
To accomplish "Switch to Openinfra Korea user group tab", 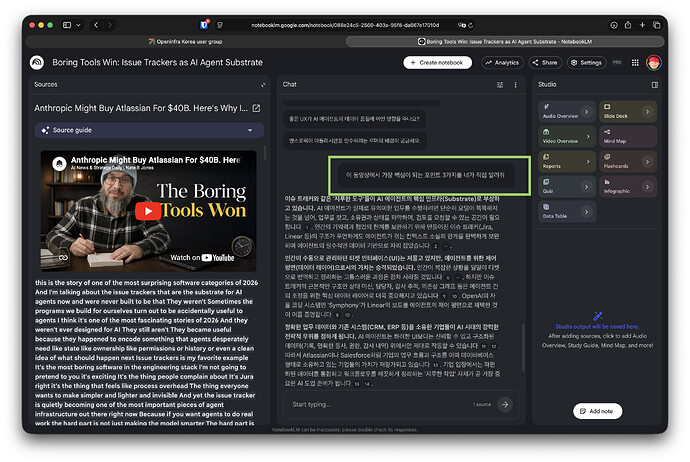I will pos(185,42).
